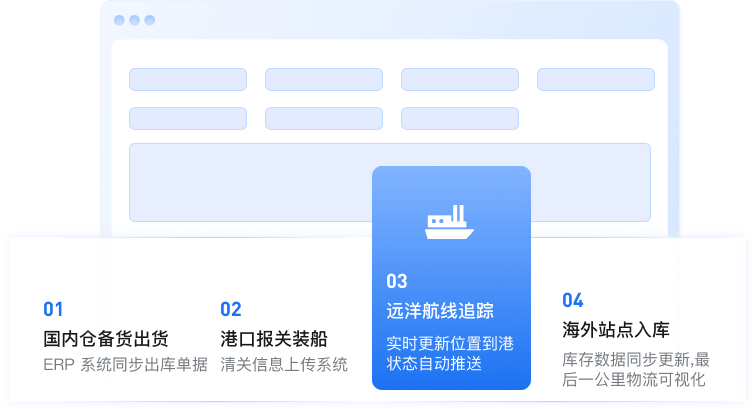
Task: Click the text 清关信息上传系统
Action: click(x=284, y=365)
